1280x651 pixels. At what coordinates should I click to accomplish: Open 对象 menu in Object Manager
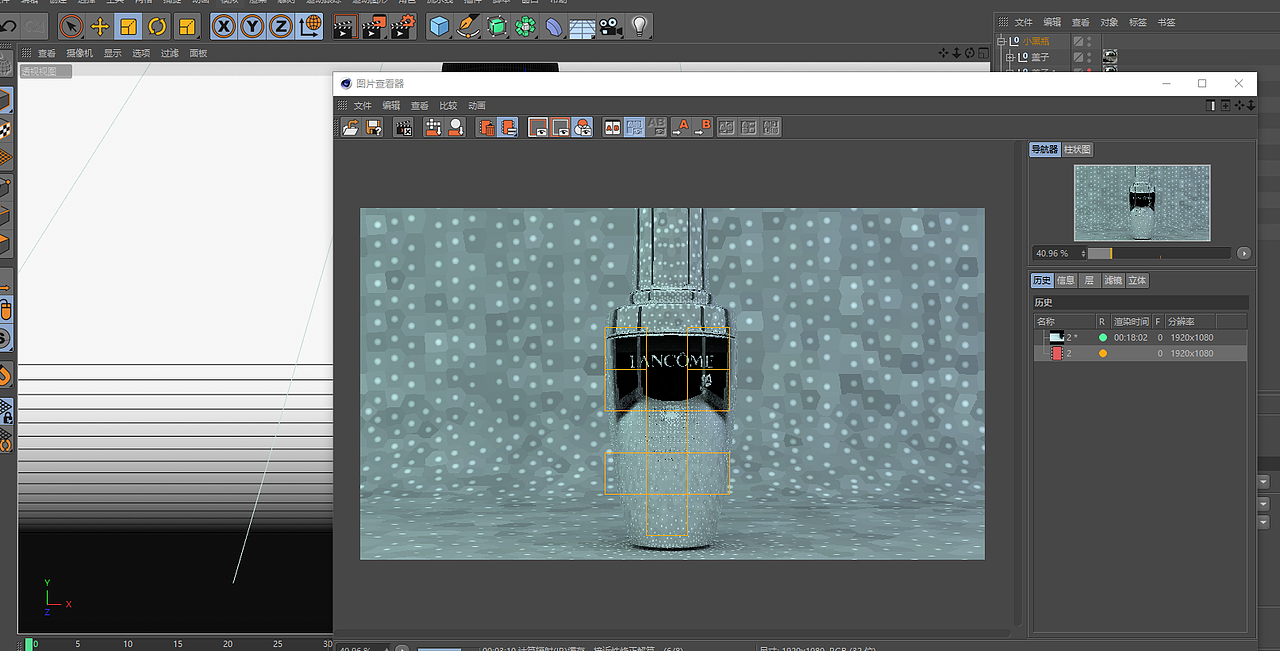[1109, 22]
